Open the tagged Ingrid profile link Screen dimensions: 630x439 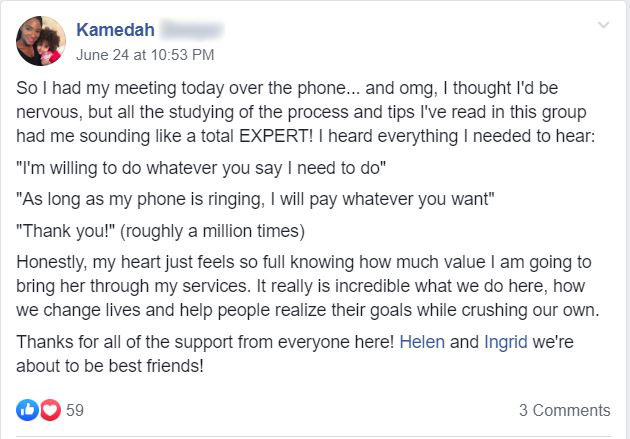(506, 342)
